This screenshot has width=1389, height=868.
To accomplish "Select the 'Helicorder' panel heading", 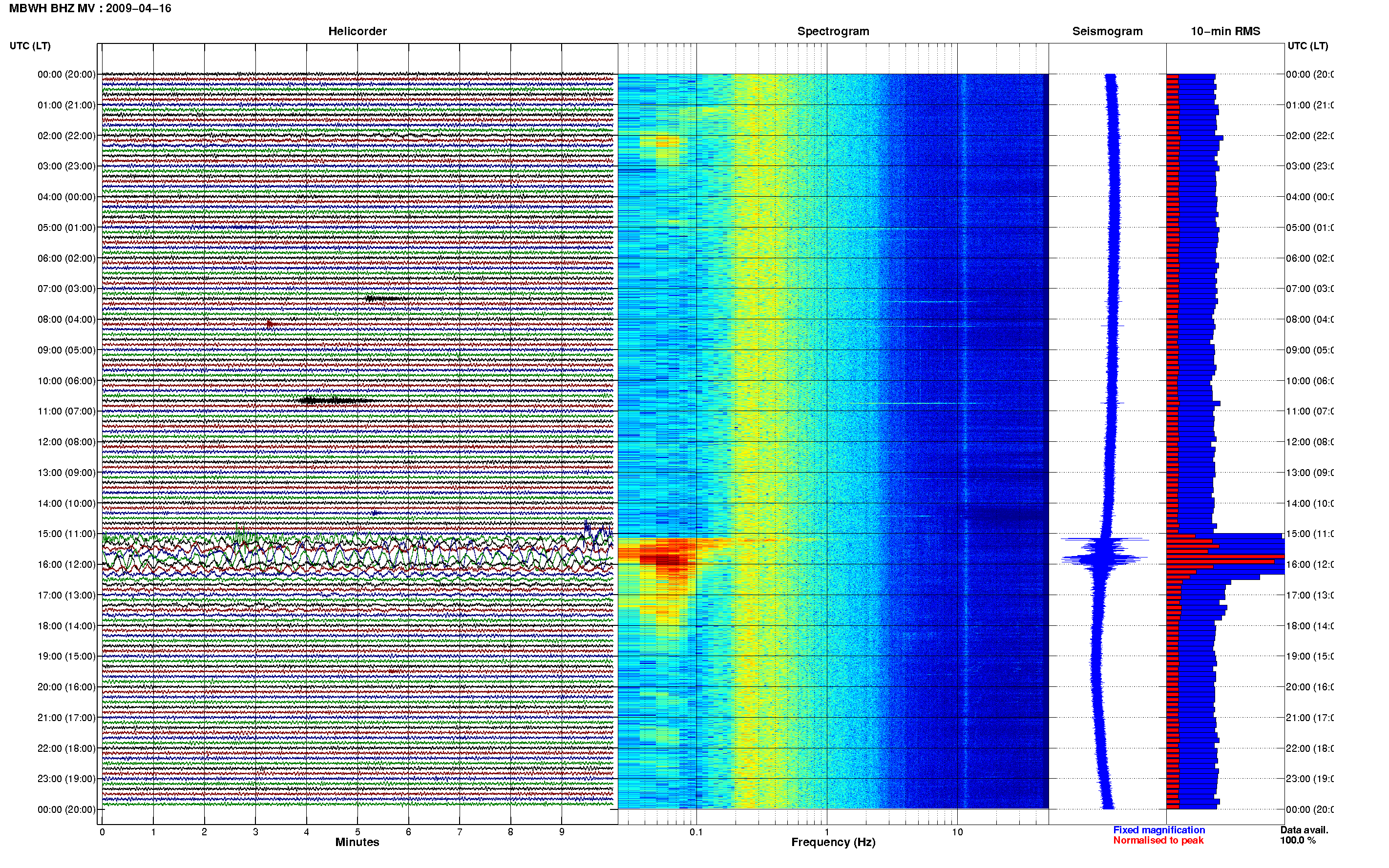I will click(x=357, y=32).
